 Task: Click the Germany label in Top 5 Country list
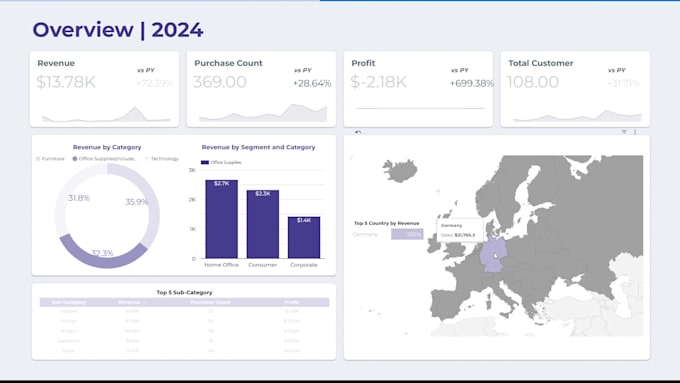point(365,234)
